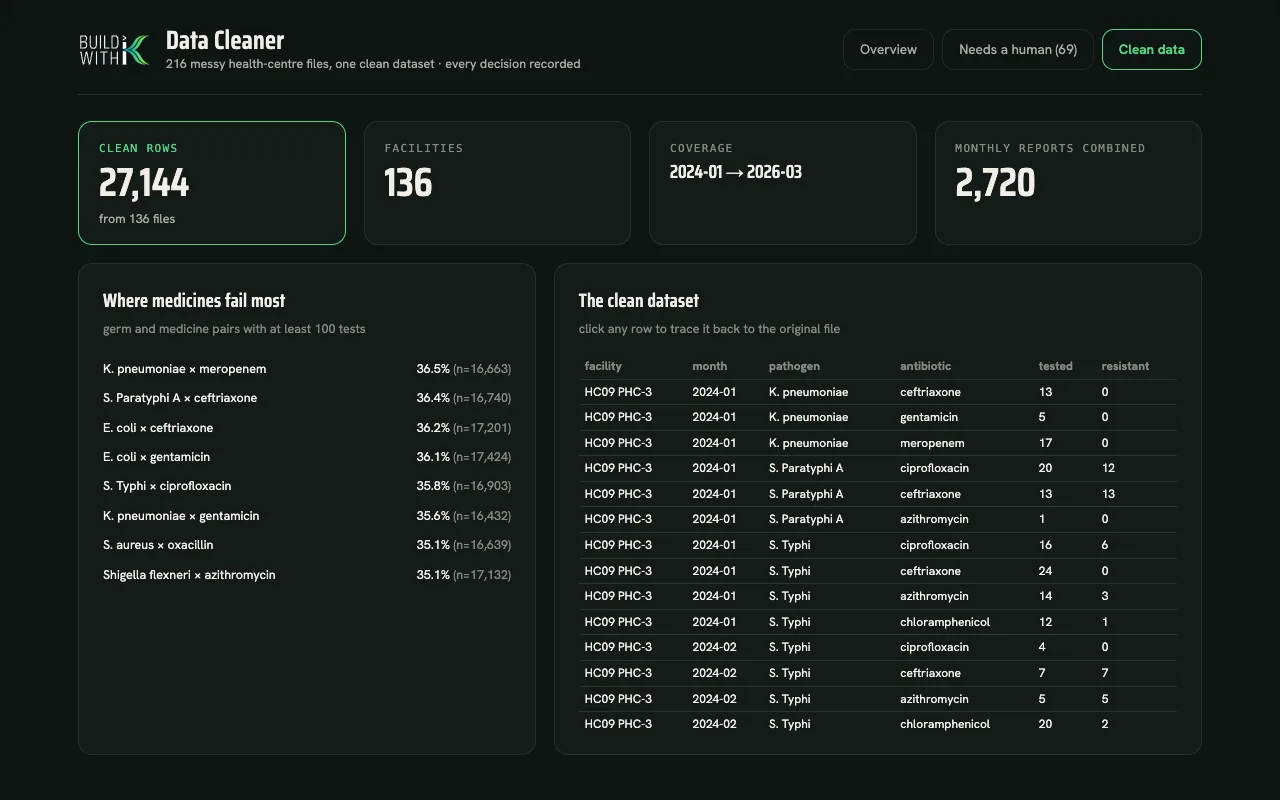Screen dimensions: 1280x800
Task: Select S. Typhi × ciprofloxacin fail row
Action: tap(307, 486)
